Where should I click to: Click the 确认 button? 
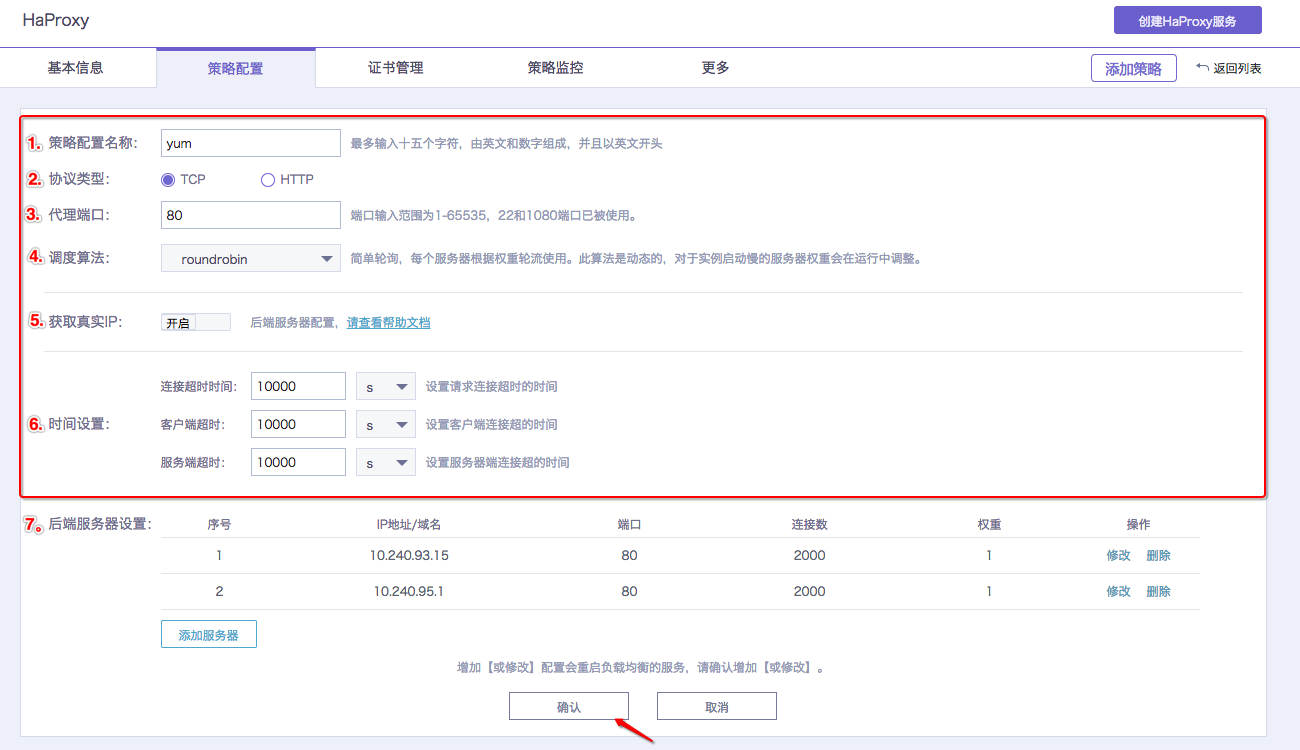569,706
